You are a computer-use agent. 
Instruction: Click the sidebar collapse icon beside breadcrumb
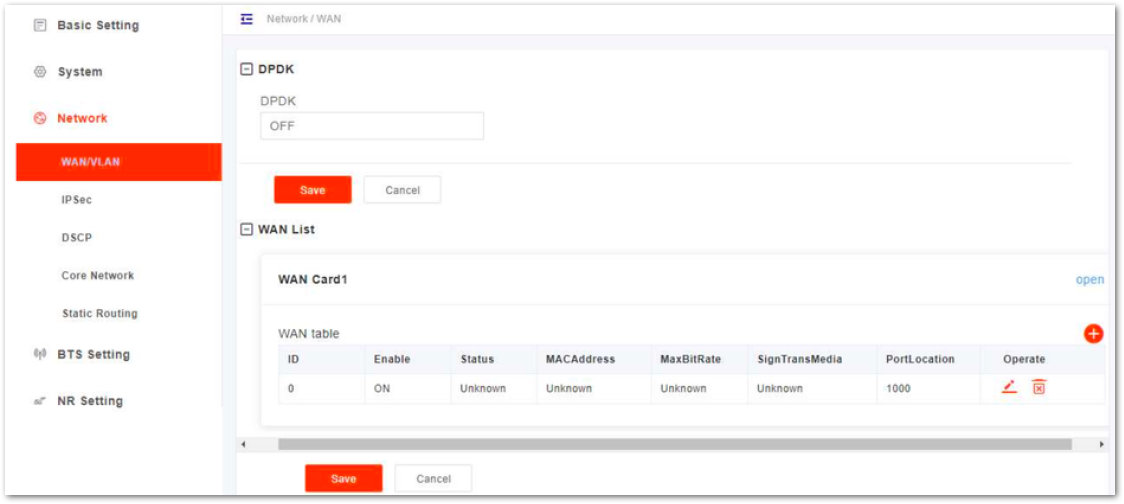[247, 19]
